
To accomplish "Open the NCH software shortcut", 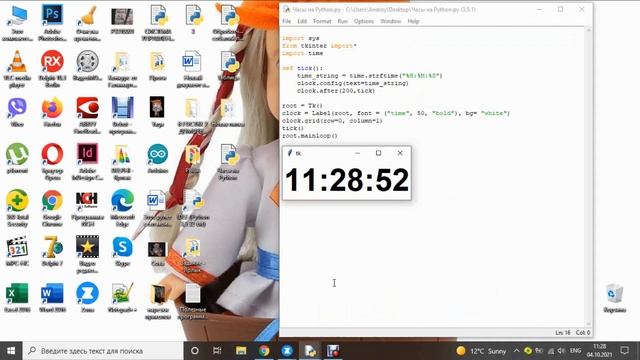I will pyautogui.click(x=87, y=208).
